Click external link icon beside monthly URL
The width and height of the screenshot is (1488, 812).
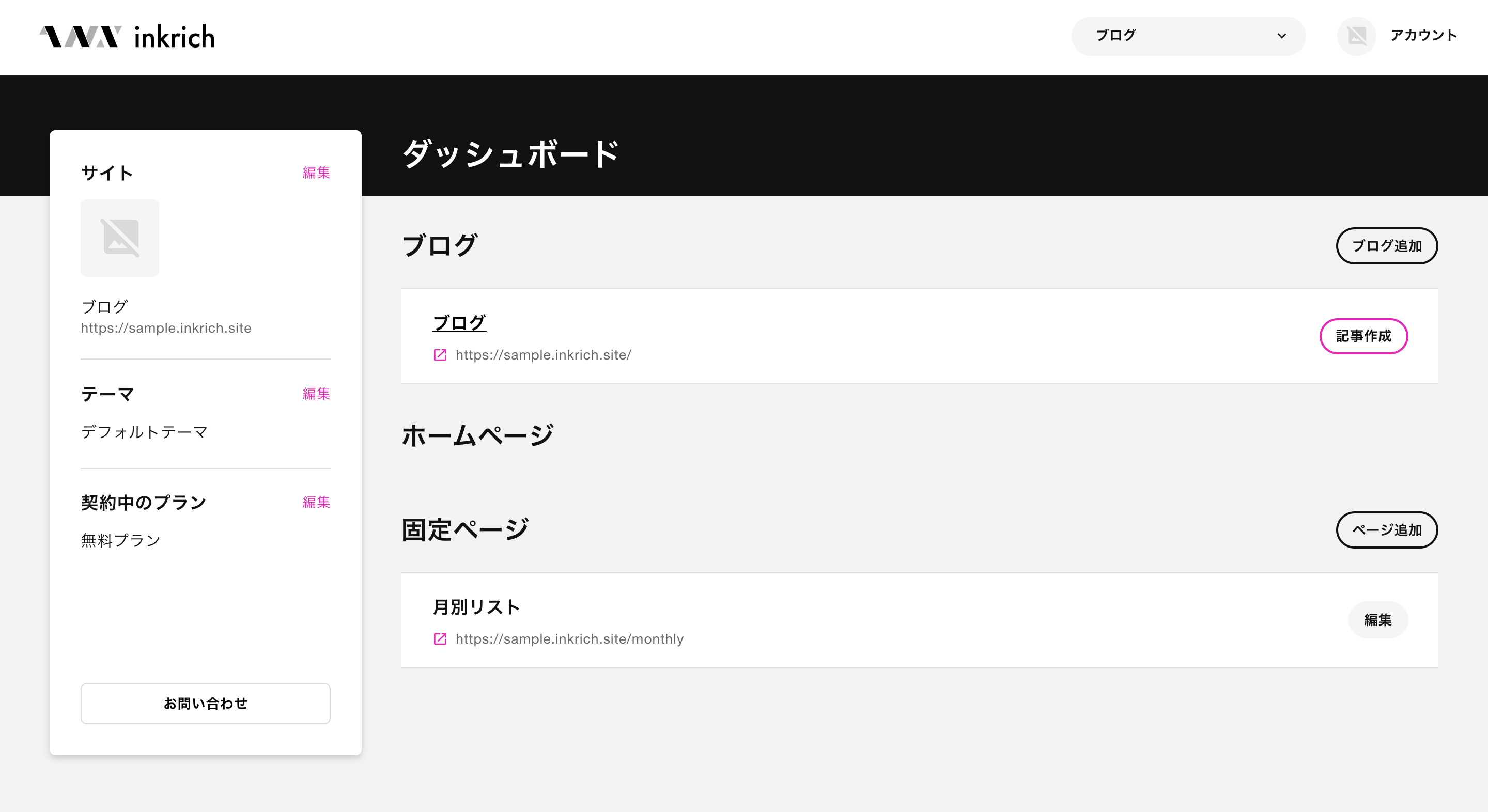440,639
